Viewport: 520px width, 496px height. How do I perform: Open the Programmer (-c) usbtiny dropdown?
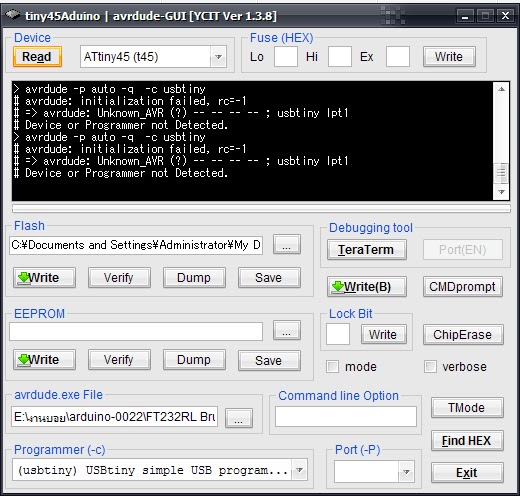pos(299,470)
